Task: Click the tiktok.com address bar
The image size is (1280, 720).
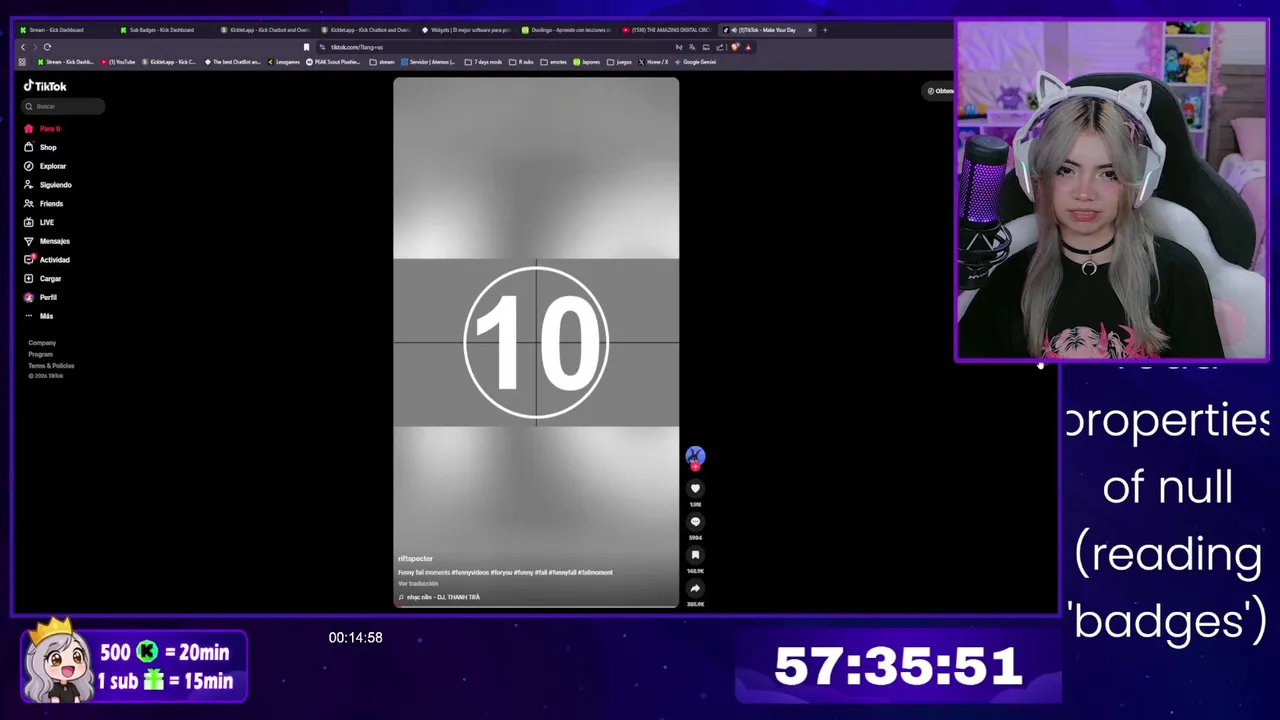Action: 495,47
